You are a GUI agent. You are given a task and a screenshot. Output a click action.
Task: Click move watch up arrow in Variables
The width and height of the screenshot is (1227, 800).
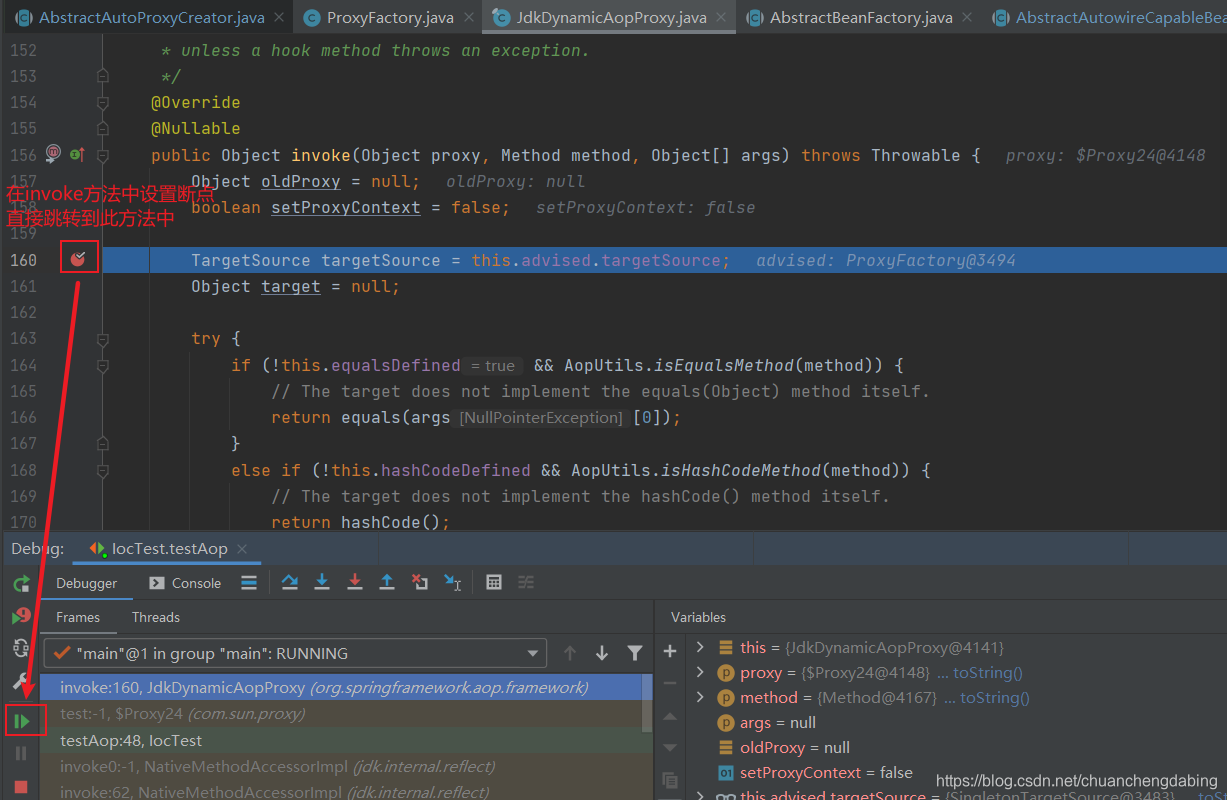(670, 716)
